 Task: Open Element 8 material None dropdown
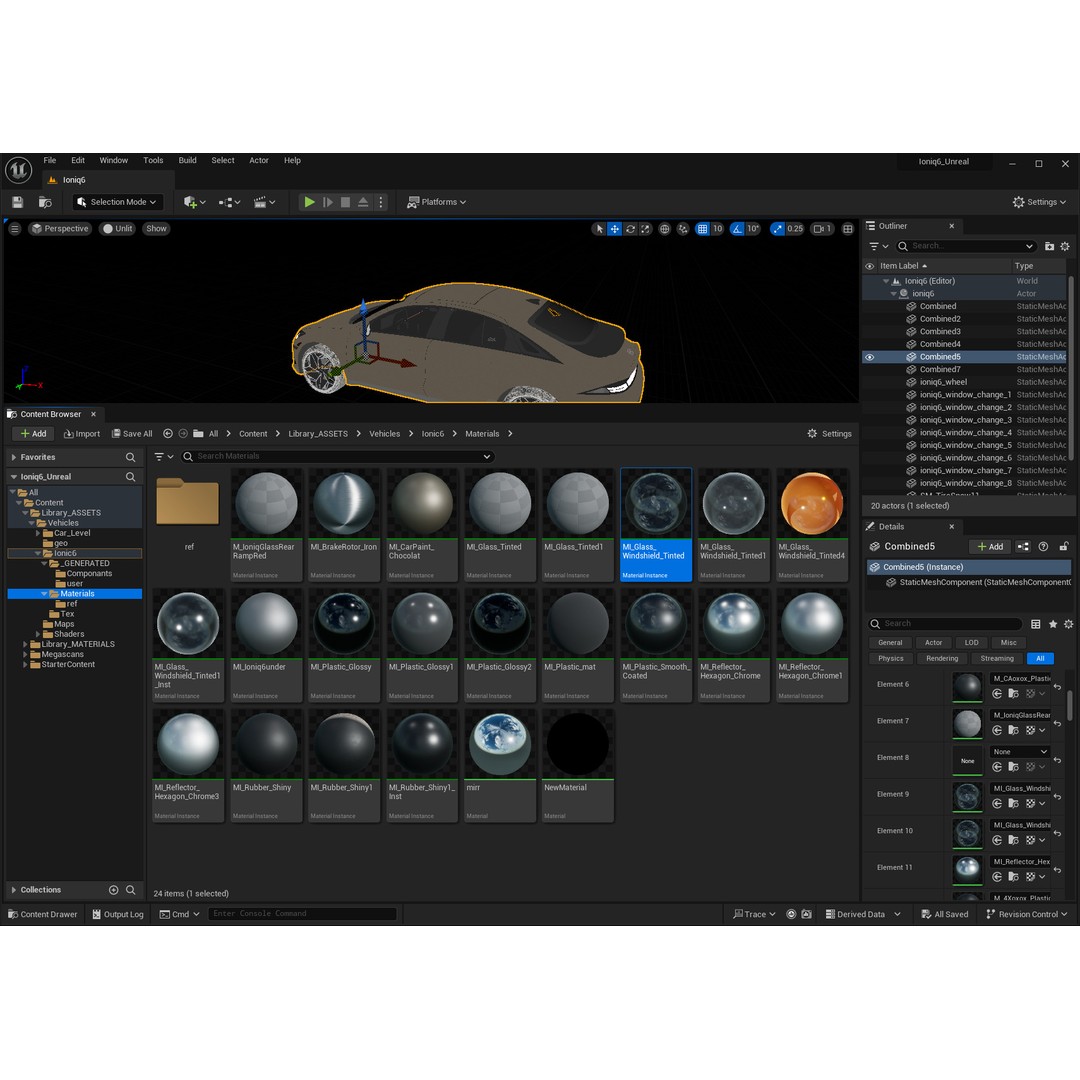coord(1021,751)
